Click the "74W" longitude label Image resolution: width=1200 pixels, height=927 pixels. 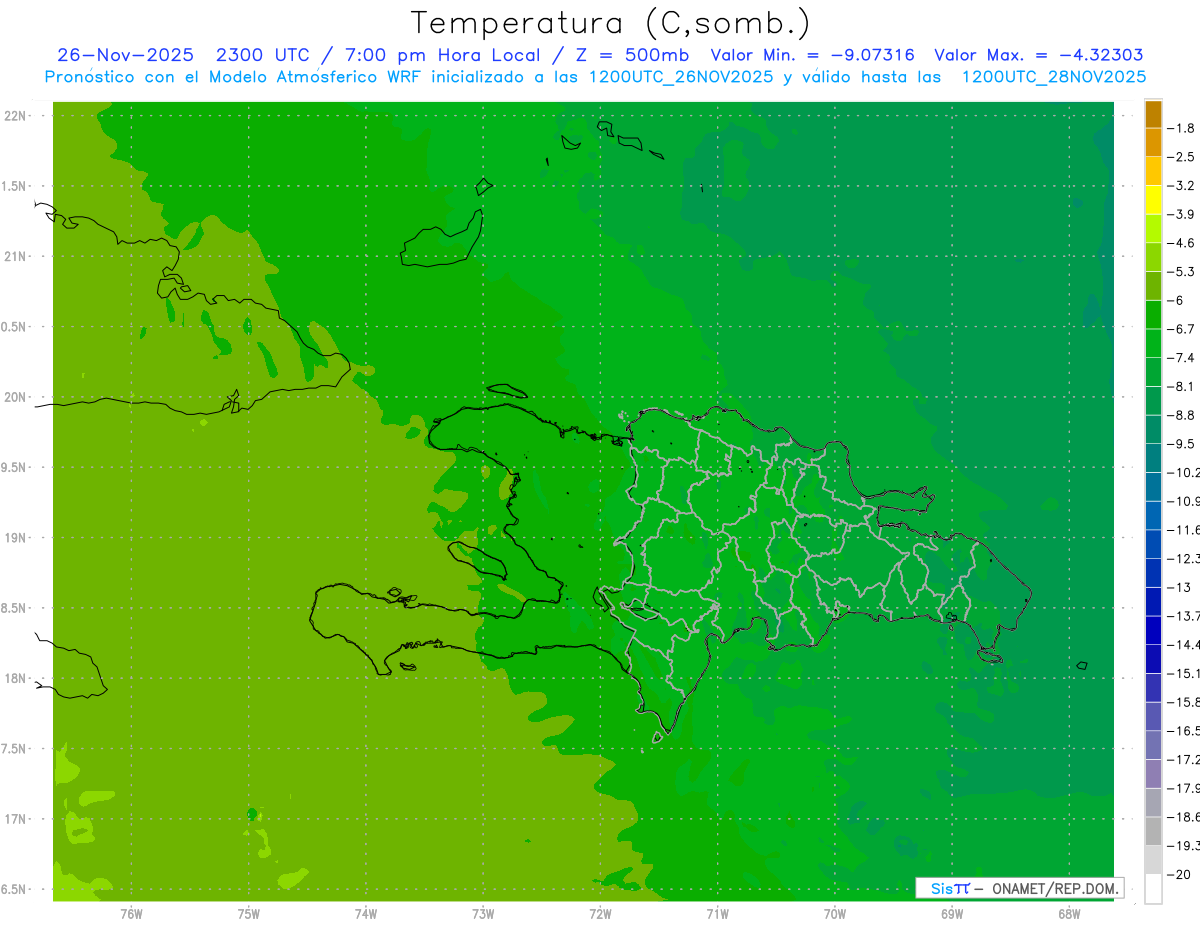coord(366,914)
